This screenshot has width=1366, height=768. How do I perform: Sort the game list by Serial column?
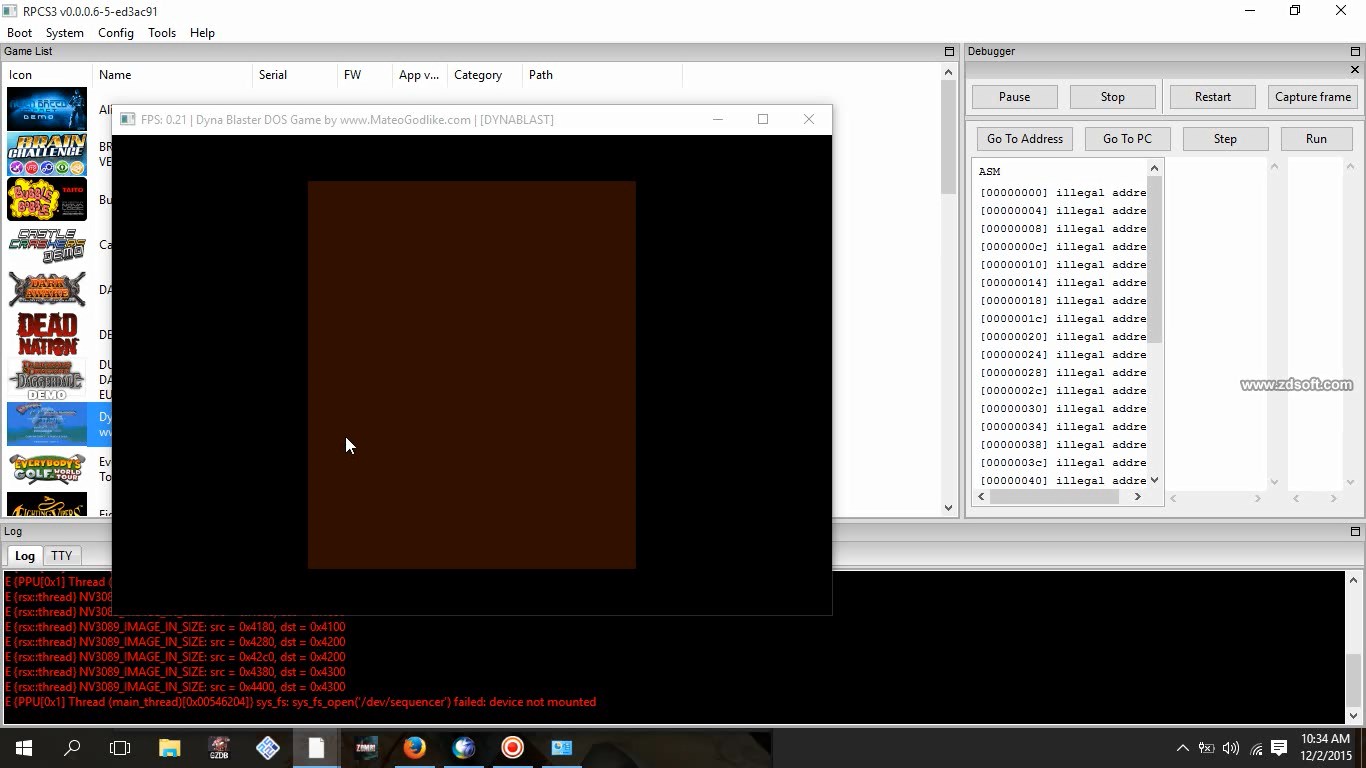[273, 75]
